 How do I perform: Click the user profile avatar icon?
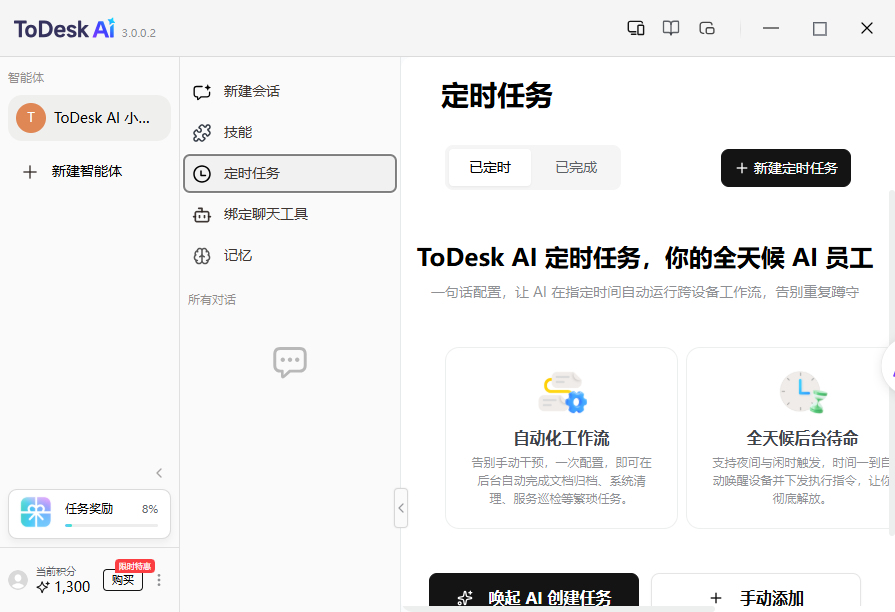18,579
